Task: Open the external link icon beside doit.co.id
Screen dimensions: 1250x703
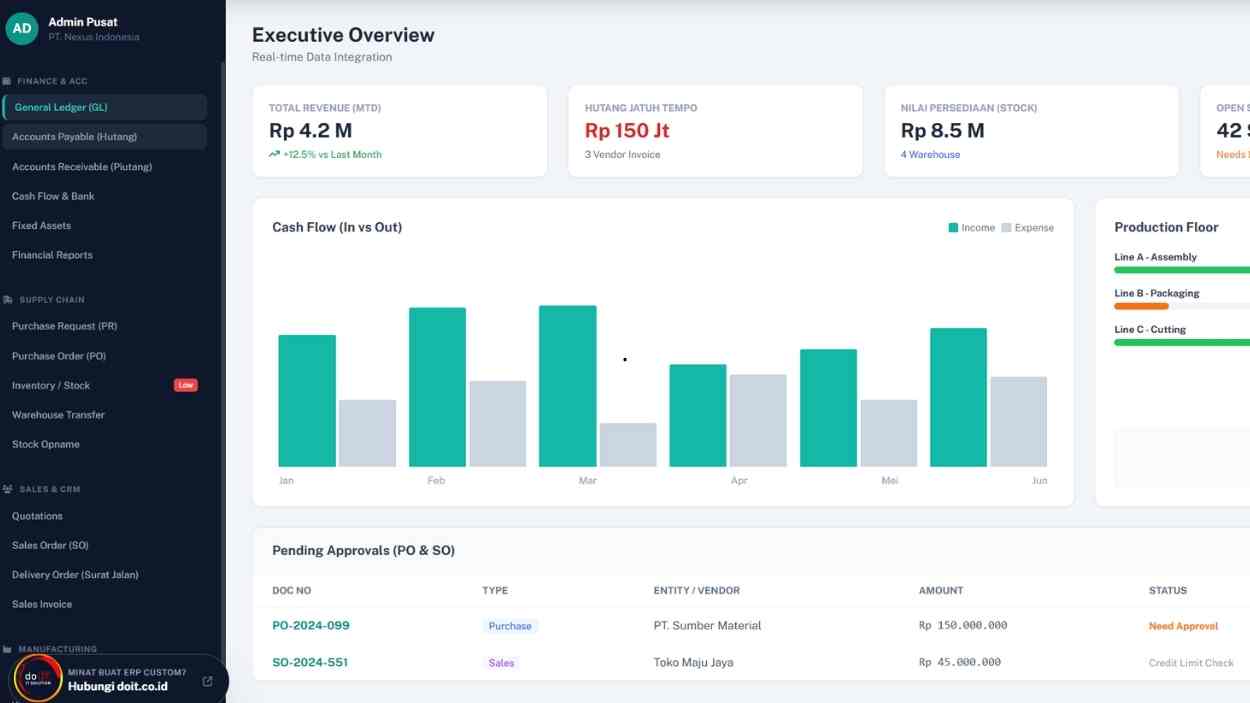Action: pos(206,680)
